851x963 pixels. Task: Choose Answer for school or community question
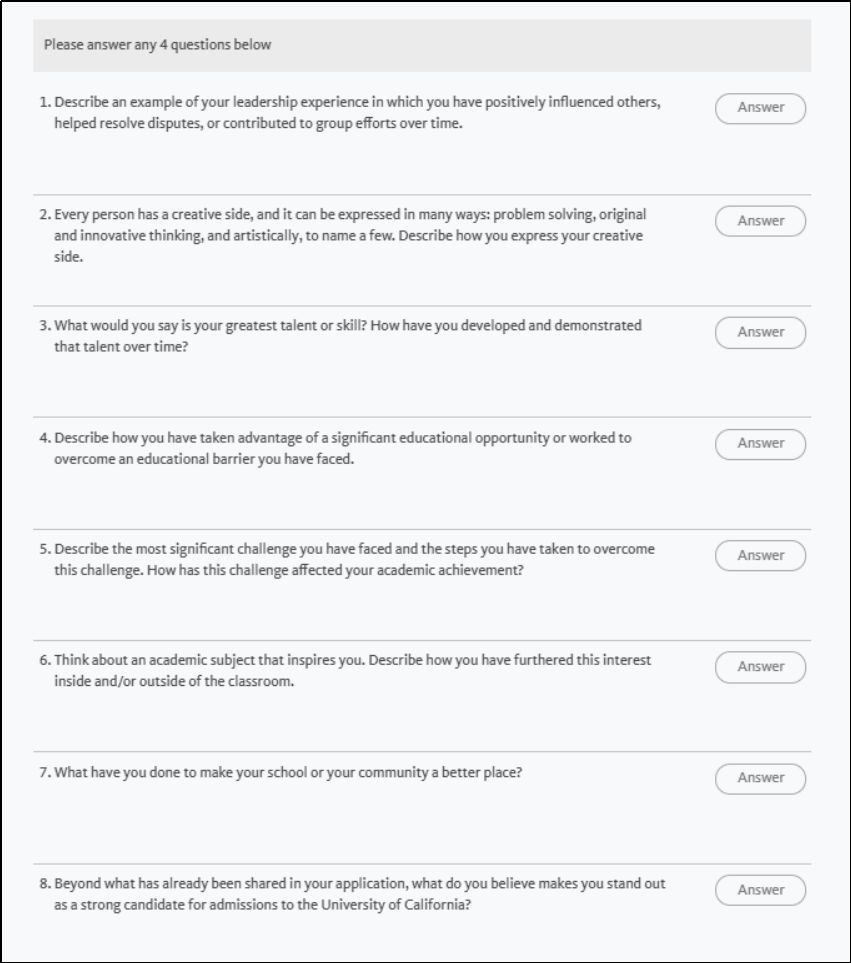point(760,779)
